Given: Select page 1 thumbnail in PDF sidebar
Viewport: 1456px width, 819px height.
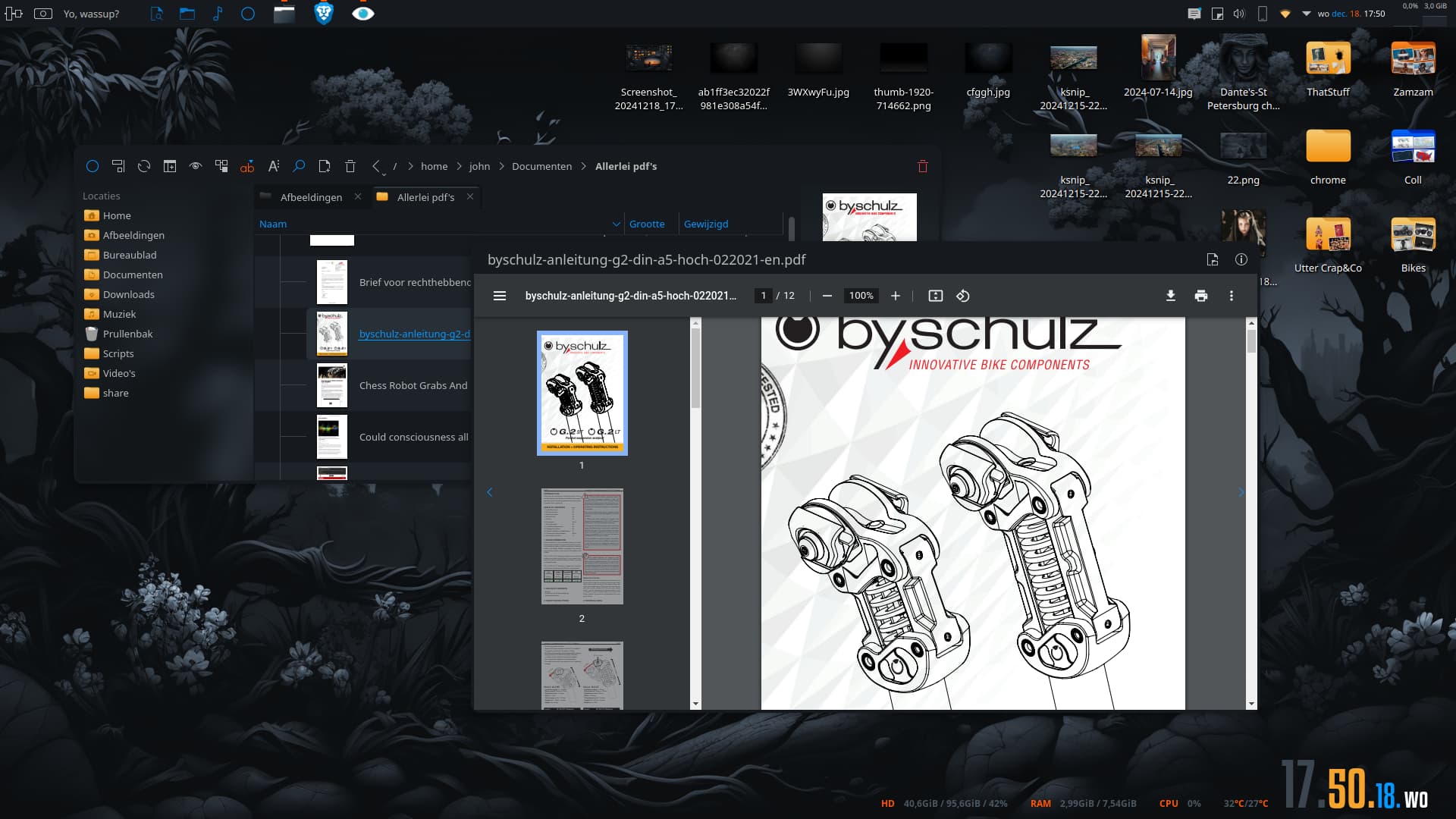Looking at the screenshot, I should pyautogui.click(x=582, y=393).
